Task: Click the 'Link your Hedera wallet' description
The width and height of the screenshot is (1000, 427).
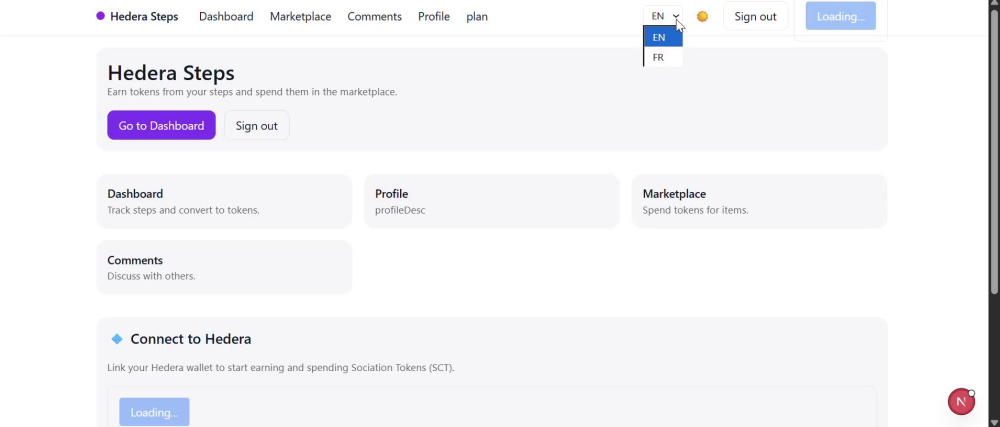Action: [281, 368]
